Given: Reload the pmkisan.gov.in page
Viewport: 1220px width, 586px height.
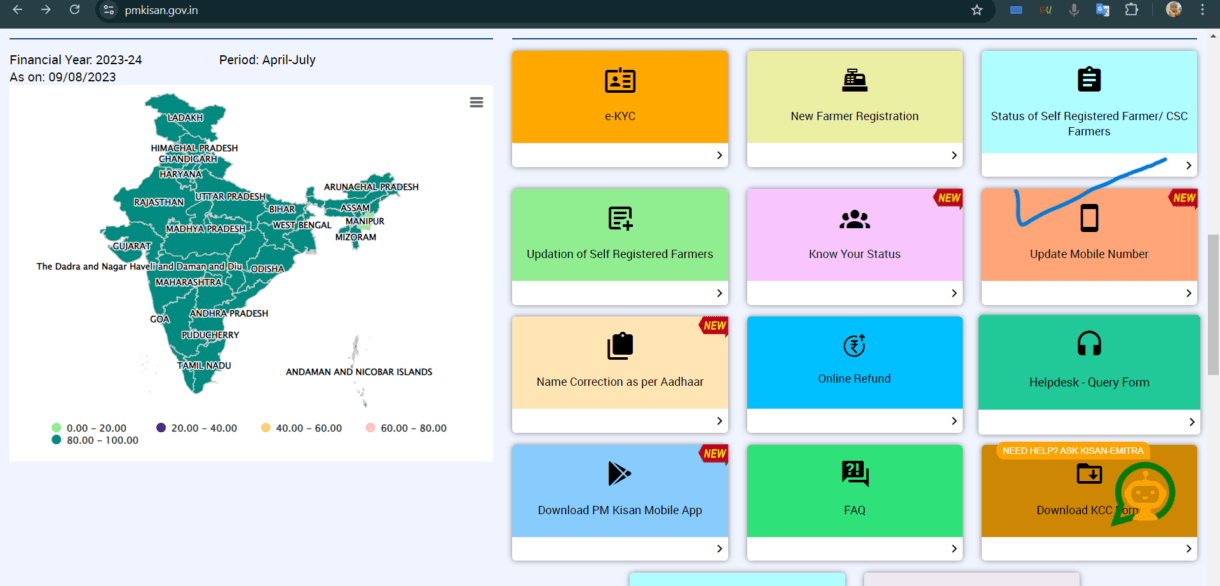Looking at the screenshot, I should (x=74, y=10).
